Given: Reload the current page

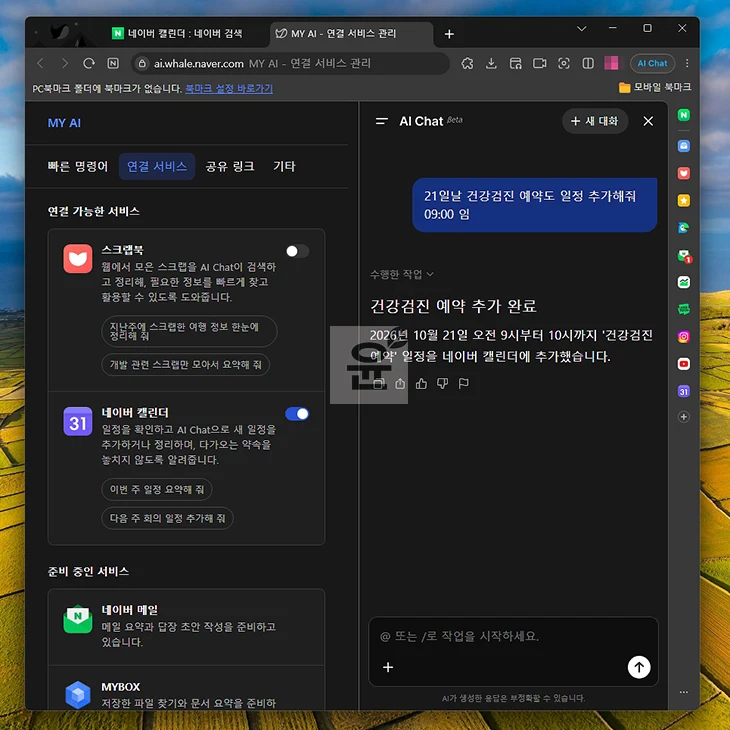Looking at the screenshot, I should coord(89,63).
